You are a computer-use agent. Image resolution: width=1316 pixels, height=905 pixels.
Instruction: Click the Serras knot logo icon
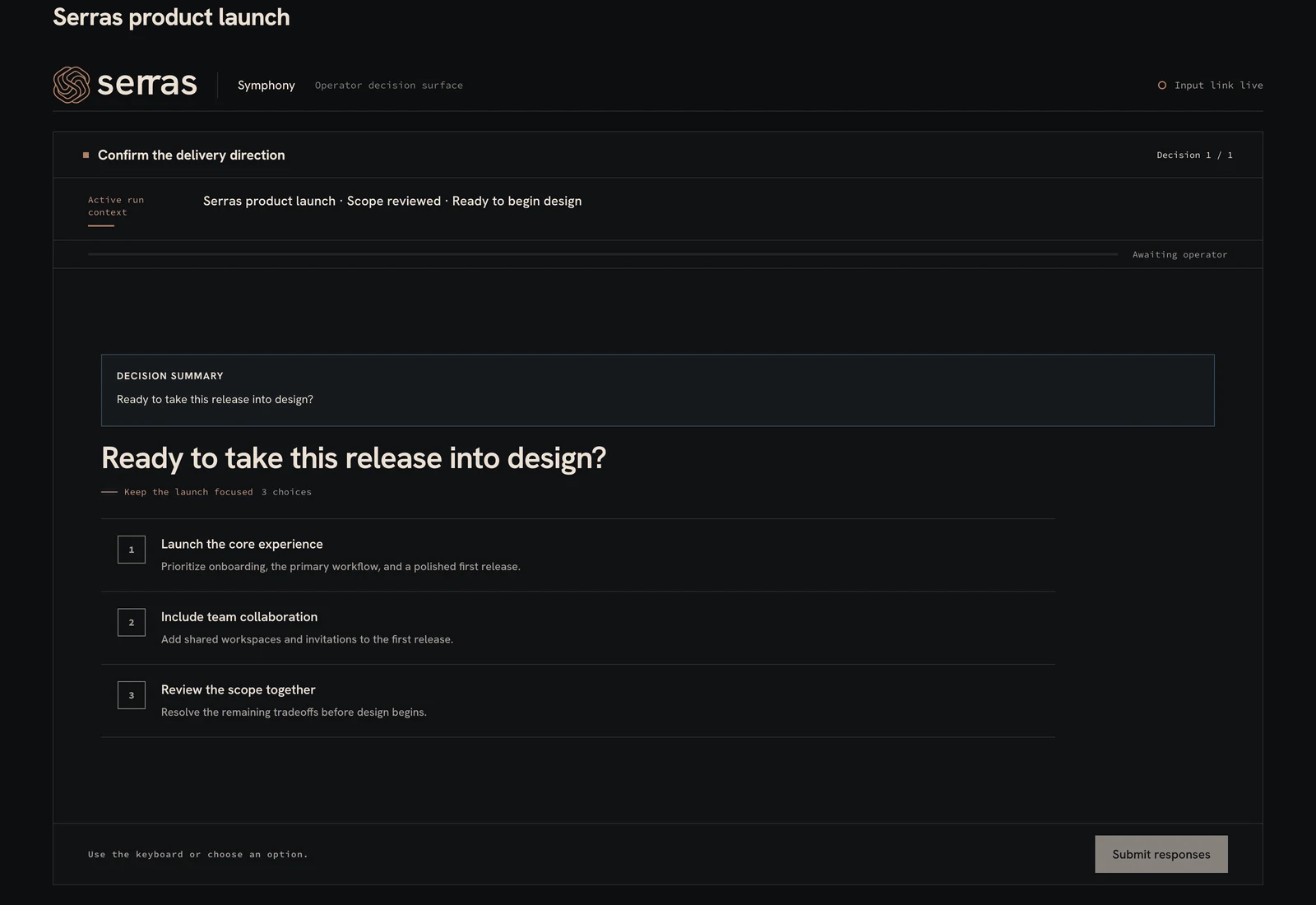click(72, 85)
